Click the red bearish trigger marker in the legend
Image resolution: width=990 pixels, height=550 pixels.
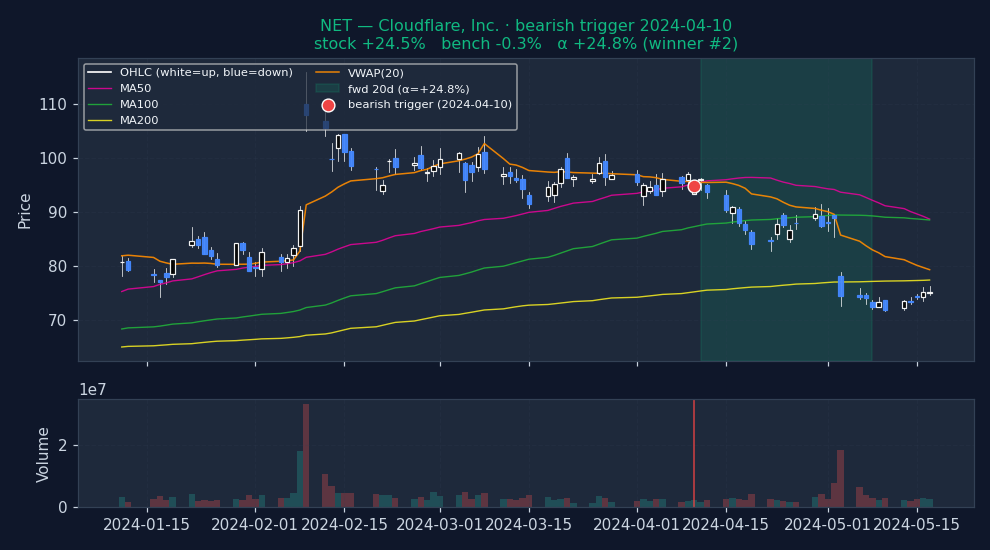(328, 105)
